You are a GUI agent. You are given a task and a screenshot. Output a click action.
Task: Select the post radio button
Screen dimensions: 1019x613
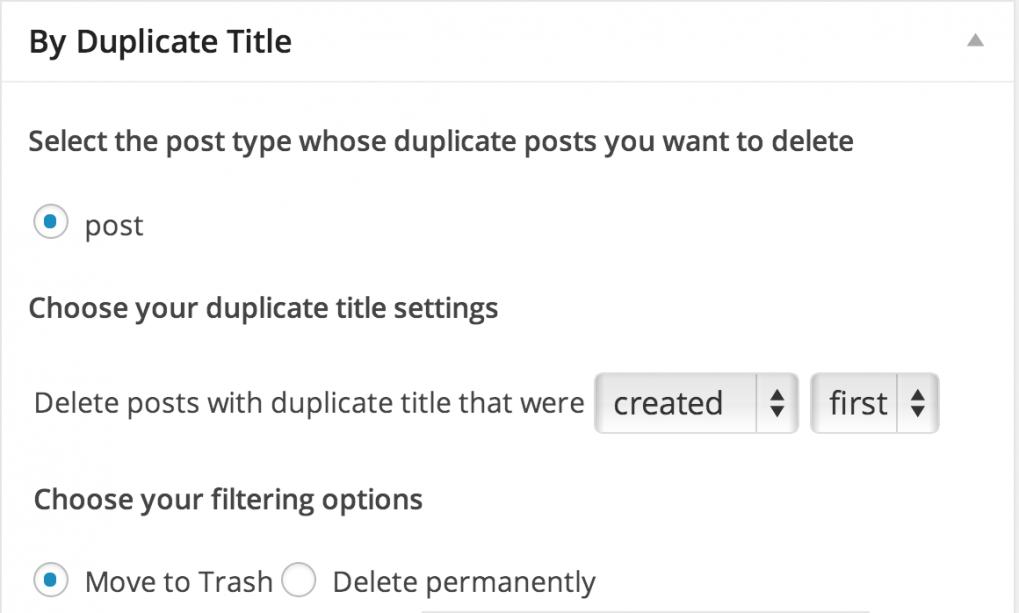tap(50, 224)
